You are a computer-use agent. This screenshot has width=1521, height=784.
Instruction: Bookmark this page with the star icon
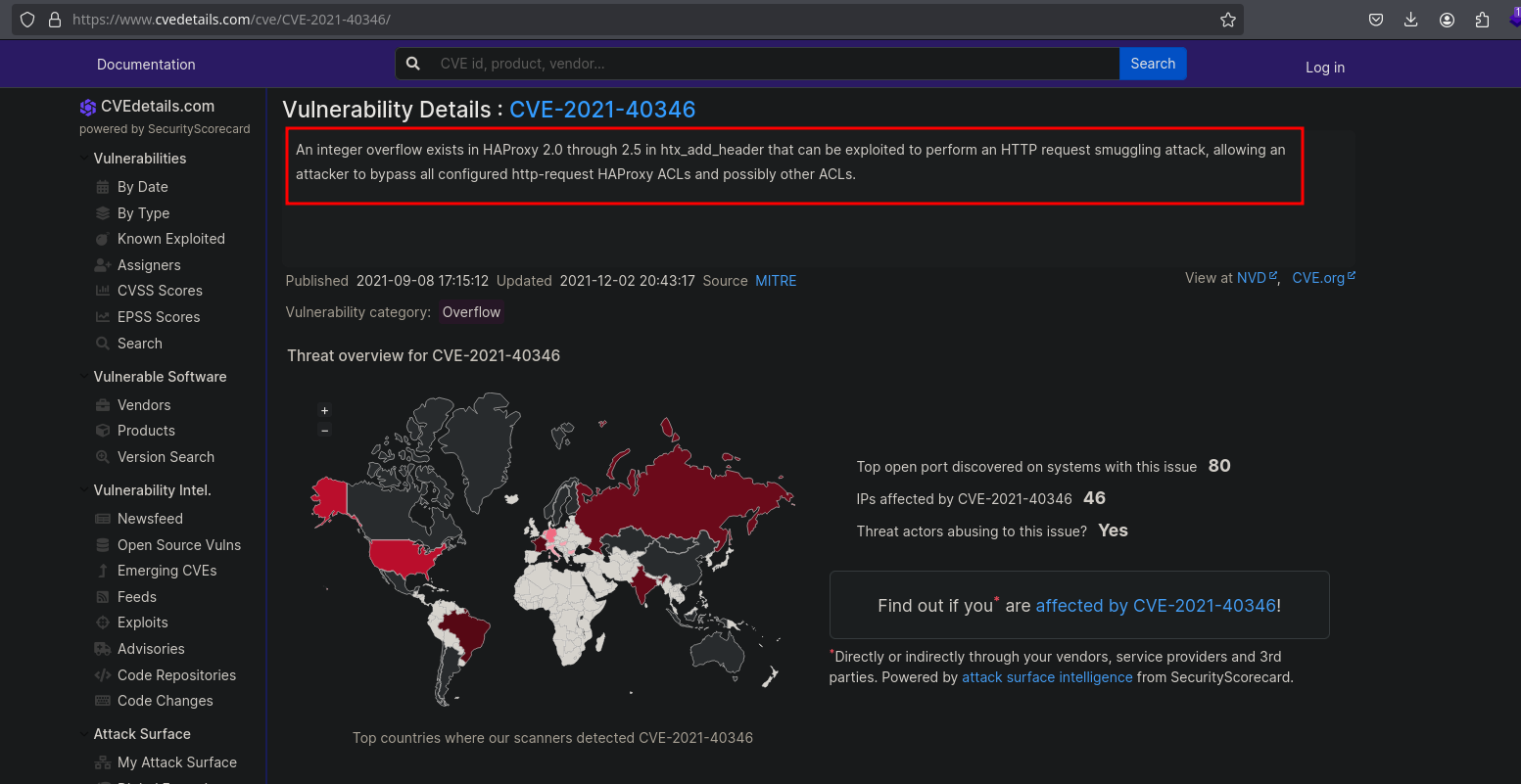(1228, 20)
